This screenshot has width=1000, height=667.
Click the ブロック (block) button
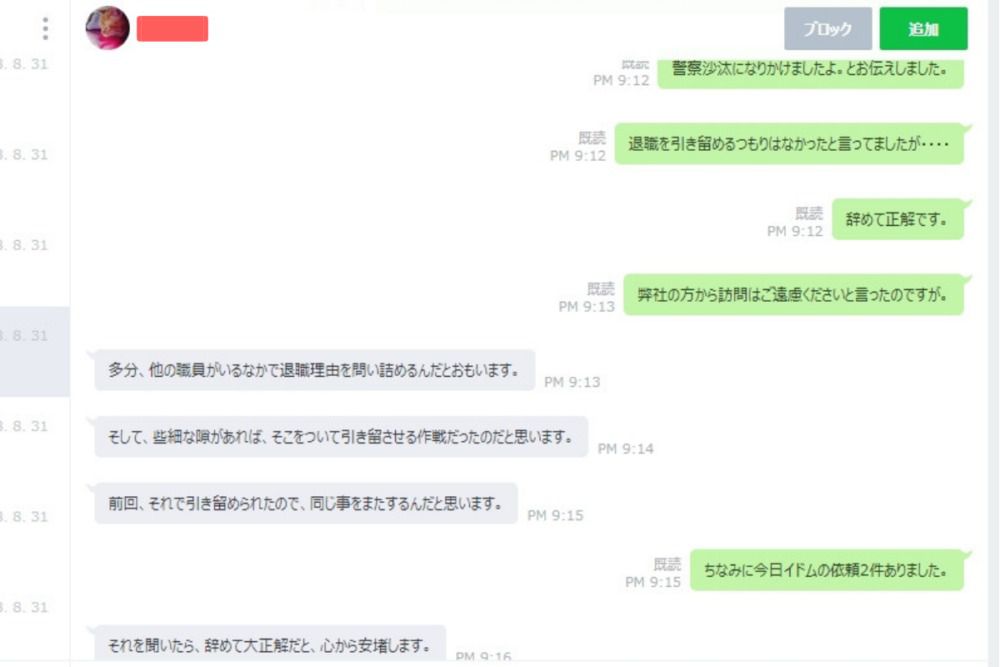click(x=827, y=29)
